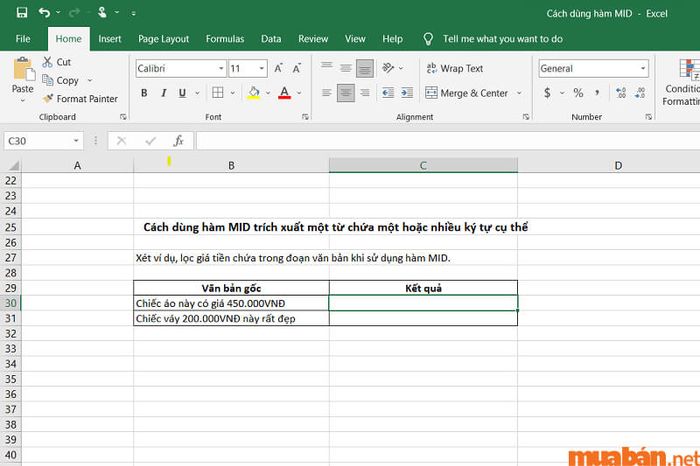Switch to the Data tab
The image size is (700, 466).
[x=271, y=39]
